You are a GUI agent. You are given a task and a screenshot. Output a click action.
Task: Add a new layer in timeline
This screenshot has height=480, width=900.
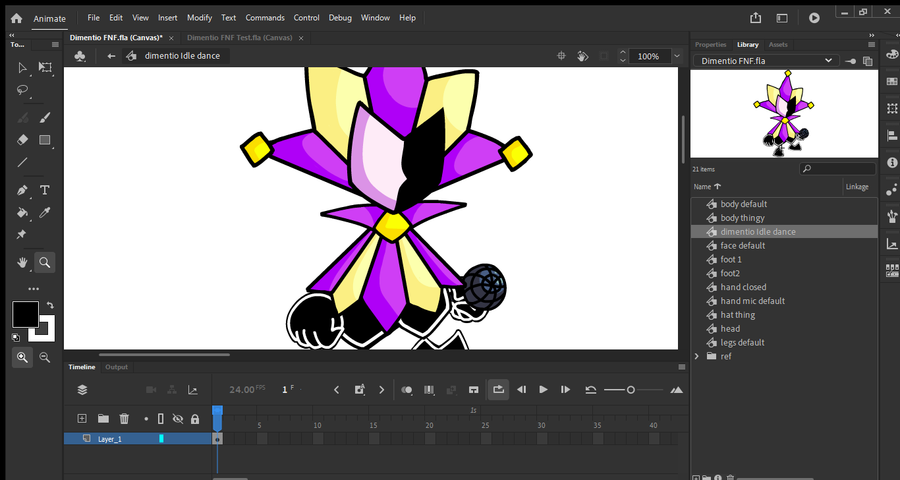pyautogui.click(x=82, y=419)
